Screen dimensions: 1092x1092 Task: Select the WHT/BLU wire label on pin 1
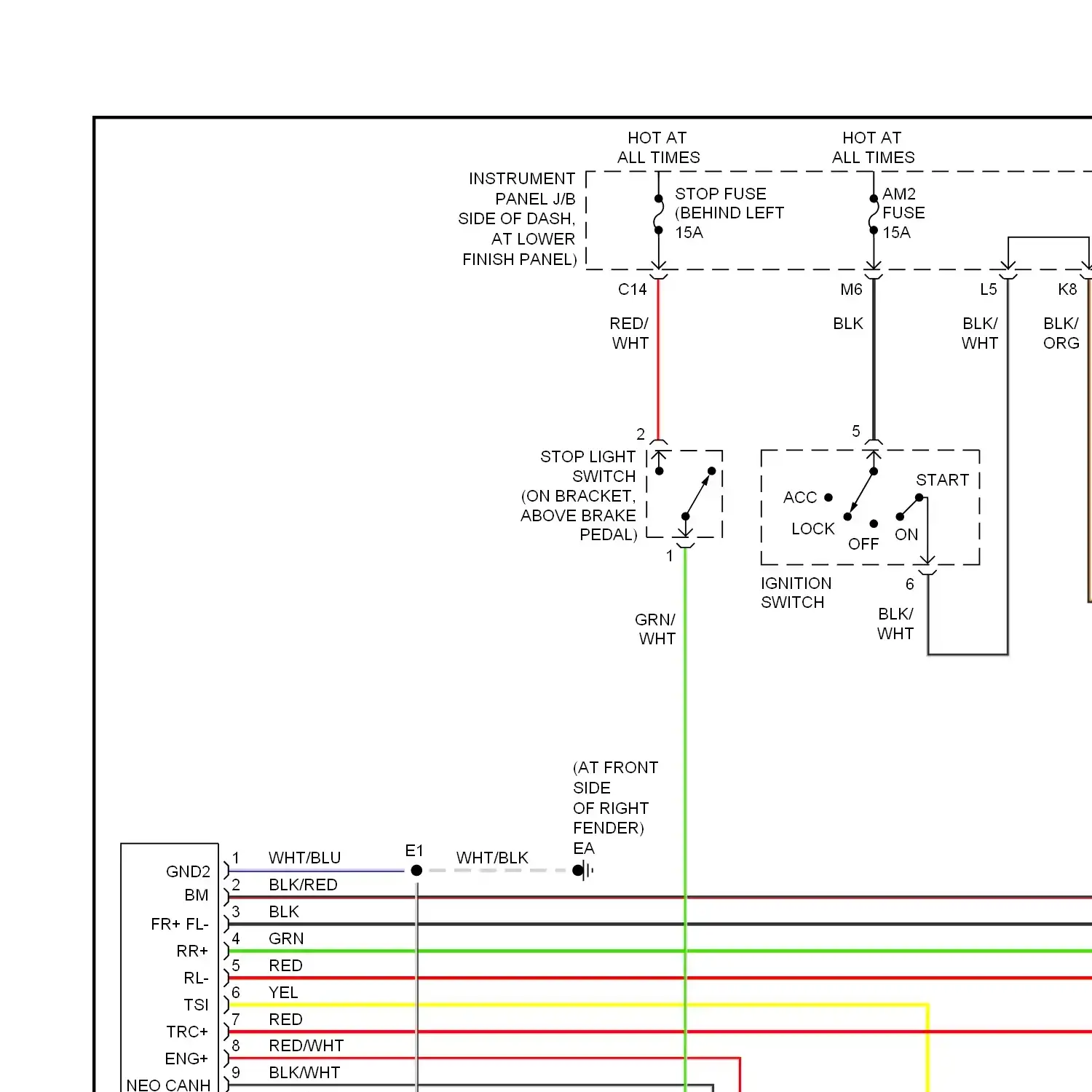point(304,858)
